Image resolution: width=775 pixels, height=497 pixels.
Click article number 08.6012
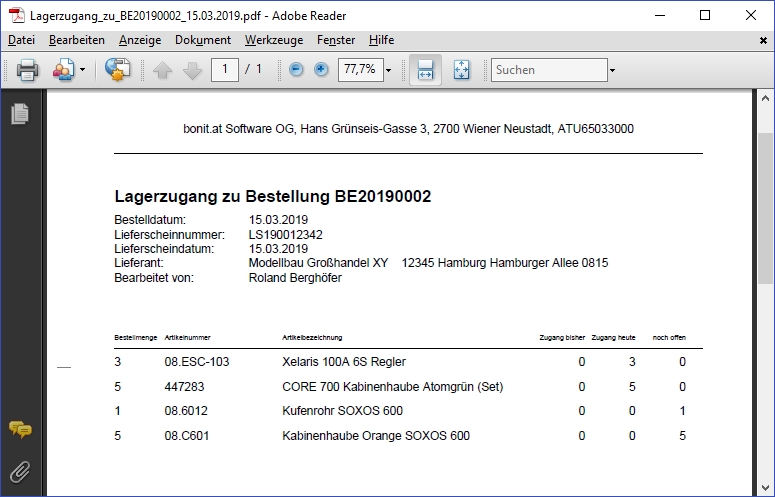(186, 411)
